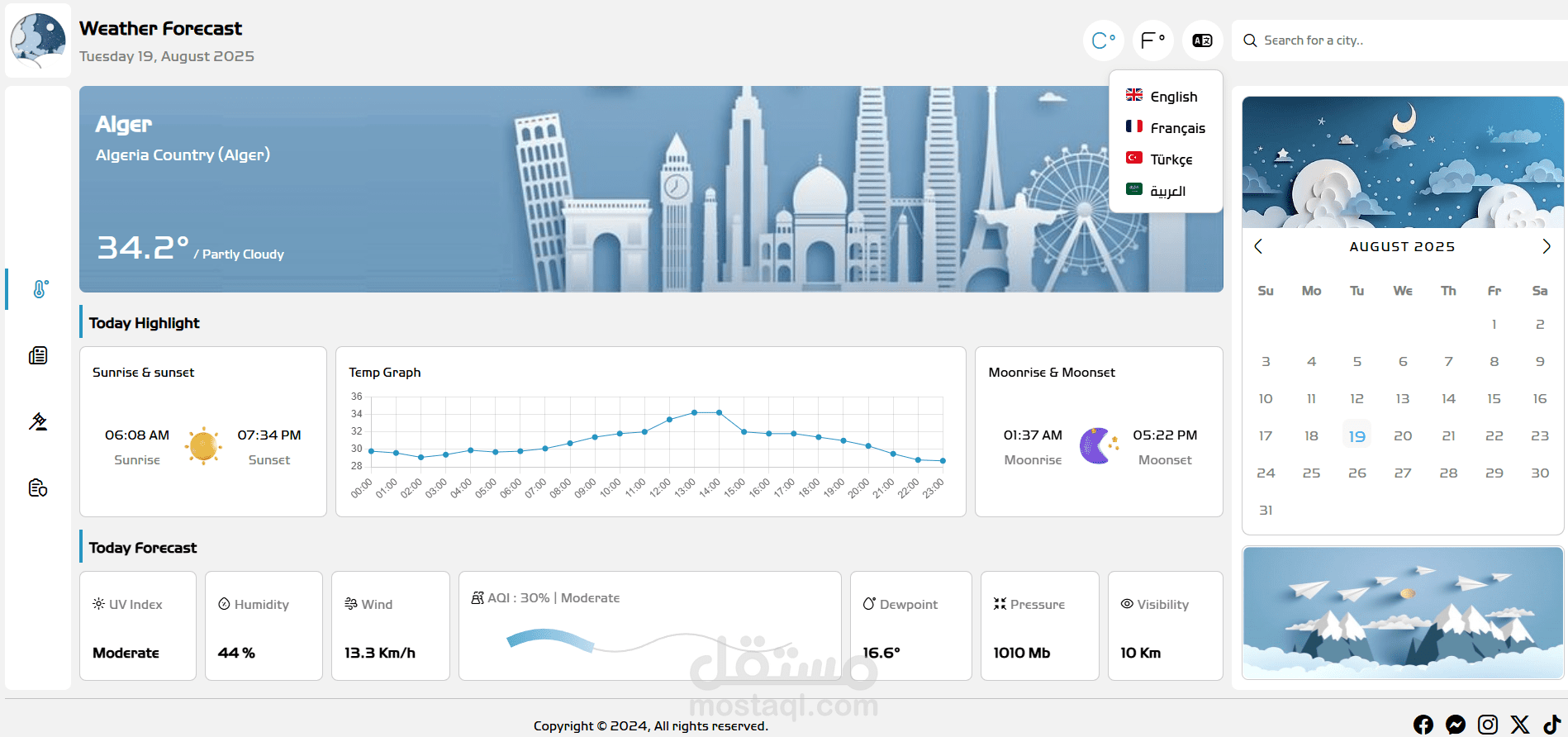Viewport: 1568px width, 737px height.
Task: Open the news page icon in the sidebar
Action: coord(38,356)
